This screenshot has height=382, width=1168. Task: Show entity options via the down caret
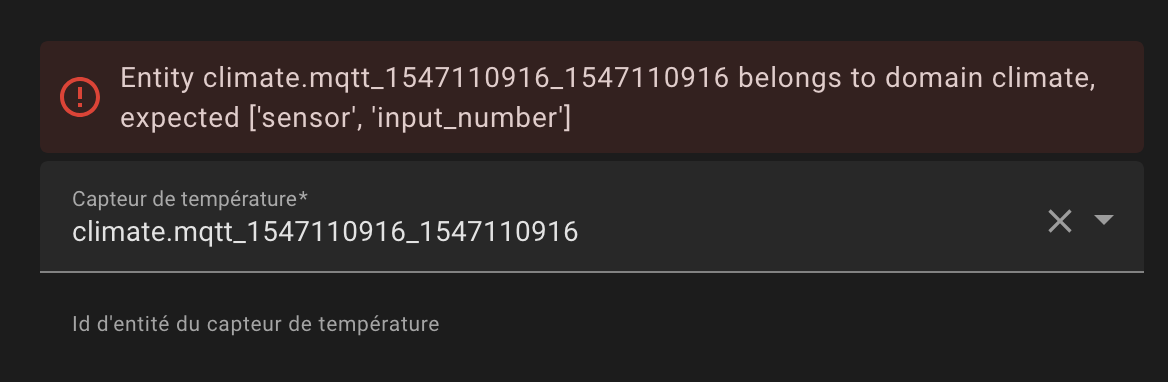pos(1103,220)
